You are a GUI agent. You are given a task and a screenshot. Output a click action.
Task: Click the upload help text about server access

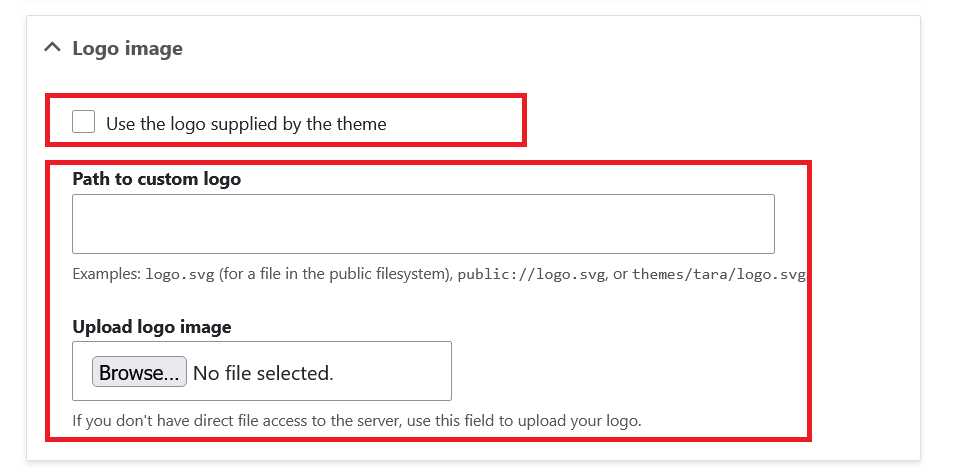pyautogui.click(x=356, y=420)
